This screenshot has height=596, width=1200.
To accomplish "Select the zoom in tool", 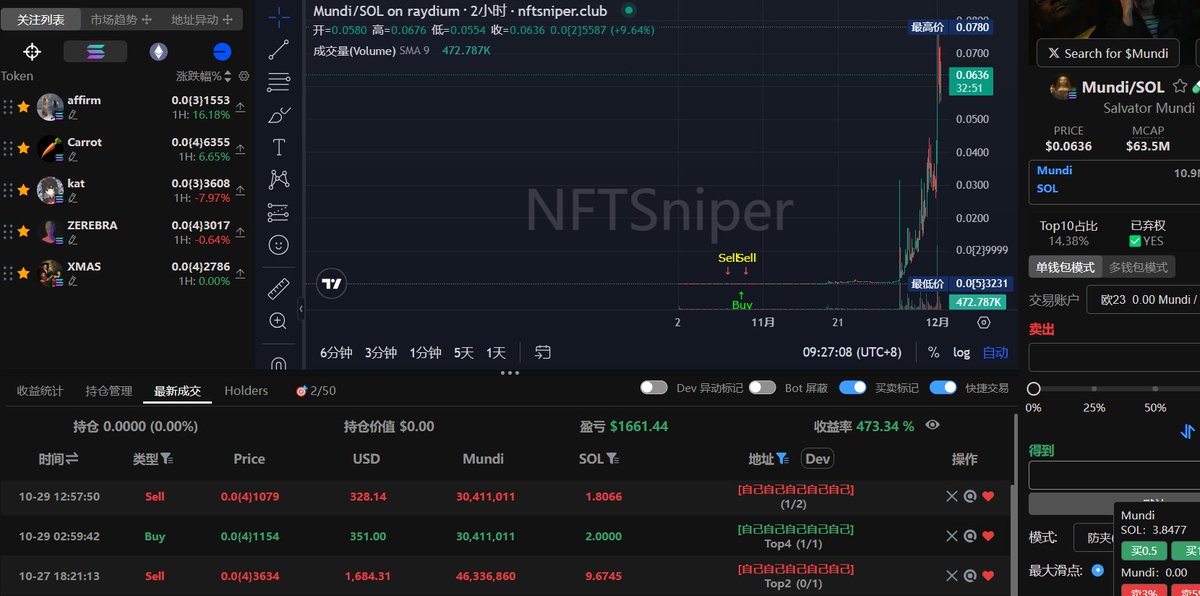I will 279,321.
